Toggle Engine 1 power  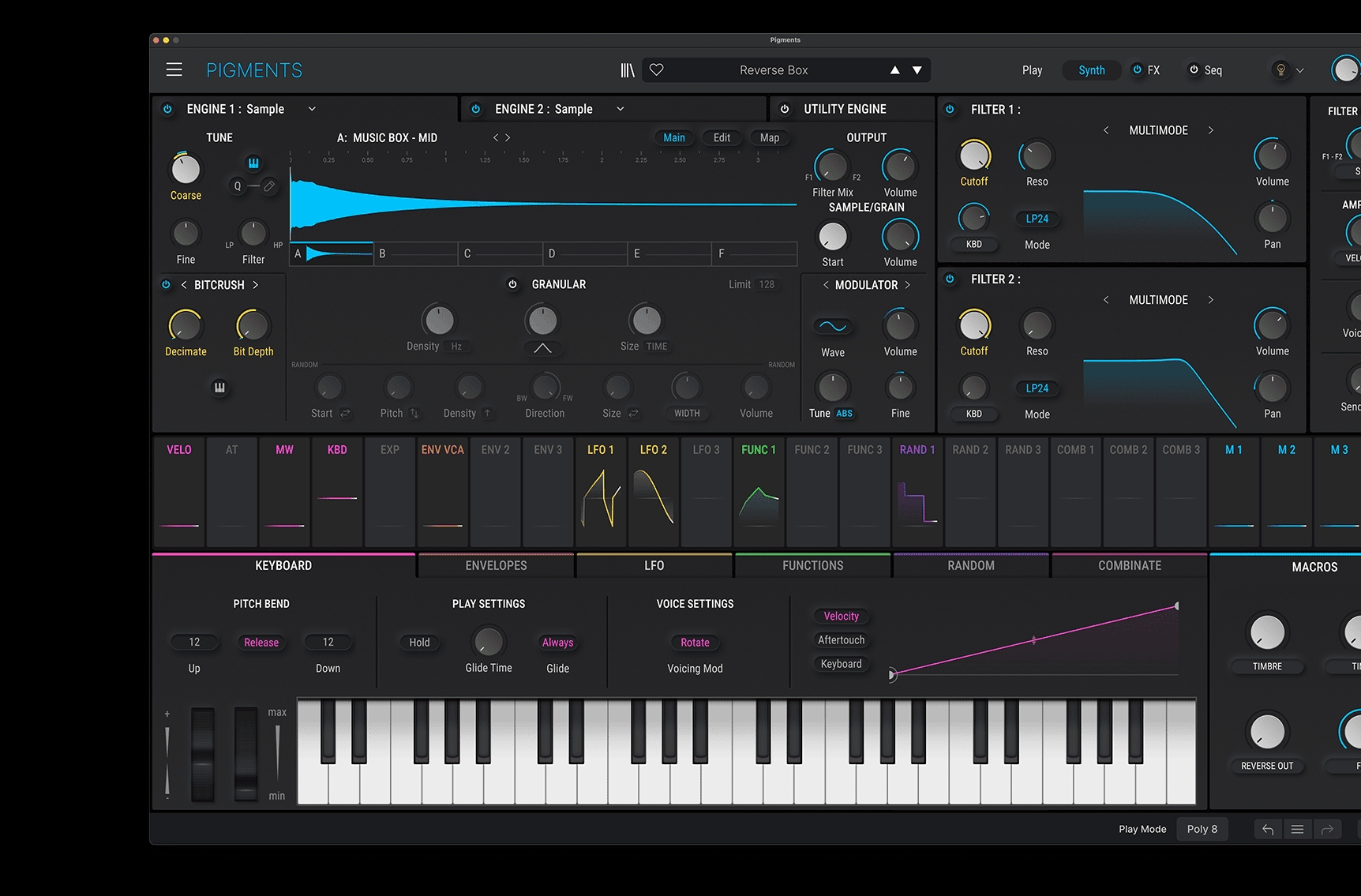click(x=167, y=109)
